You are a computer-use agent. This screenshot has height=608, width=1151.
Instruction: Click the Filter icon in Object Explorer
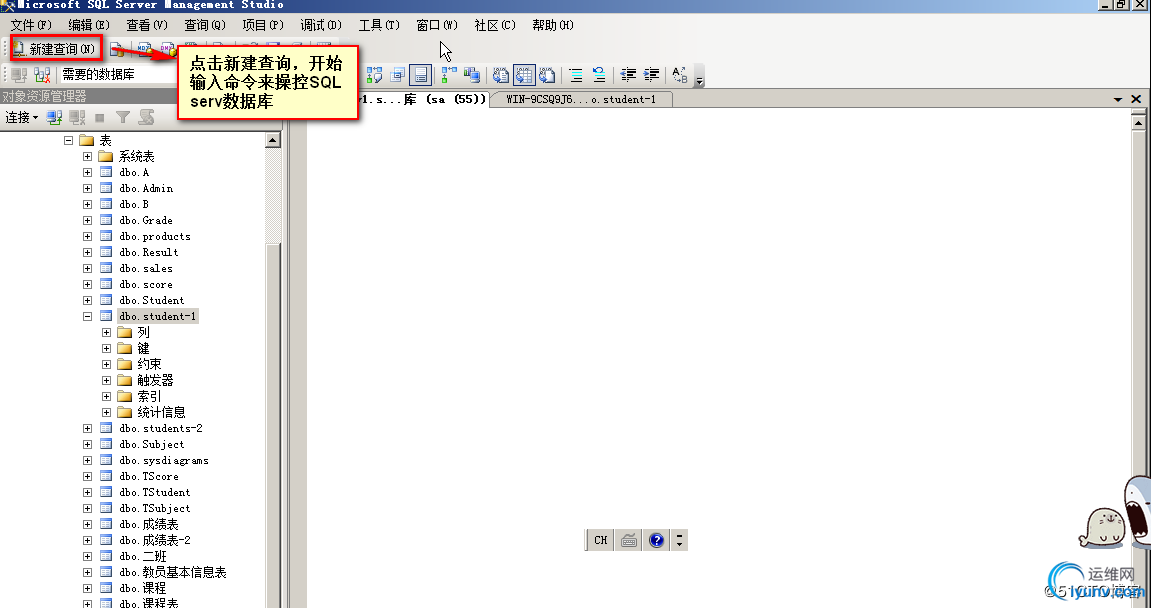123,117
